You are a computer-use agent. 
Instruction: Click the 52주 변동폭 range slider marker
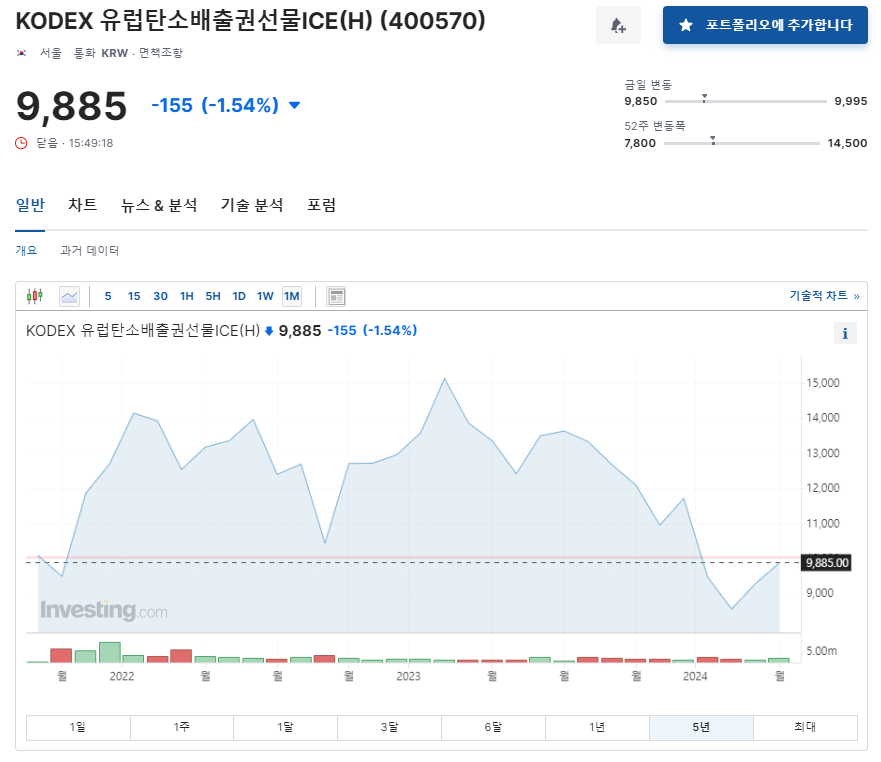[x=713, y=140]
